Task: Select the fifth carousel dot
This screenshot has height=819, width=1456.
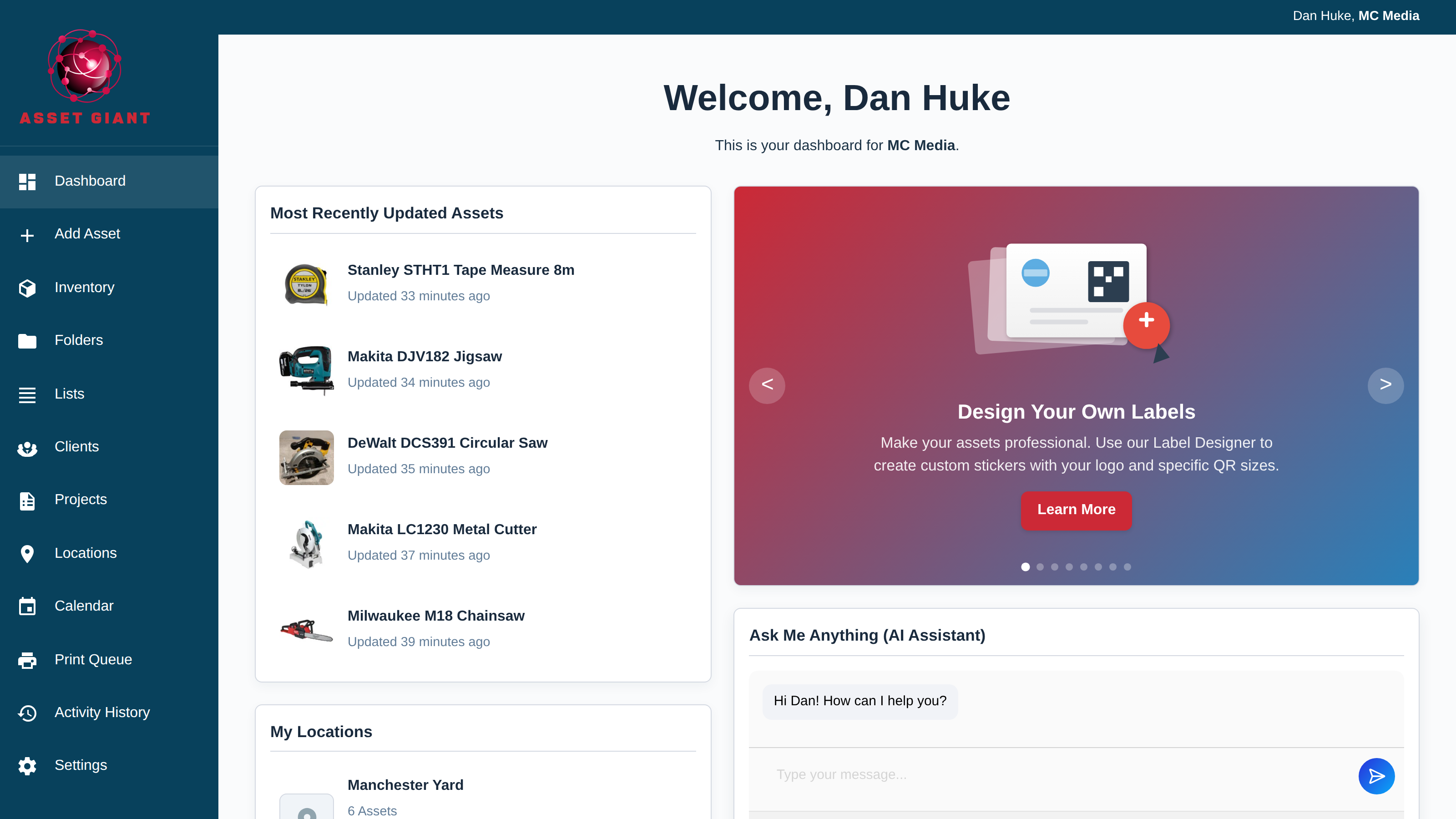Action: click(x=1083, y=567)
